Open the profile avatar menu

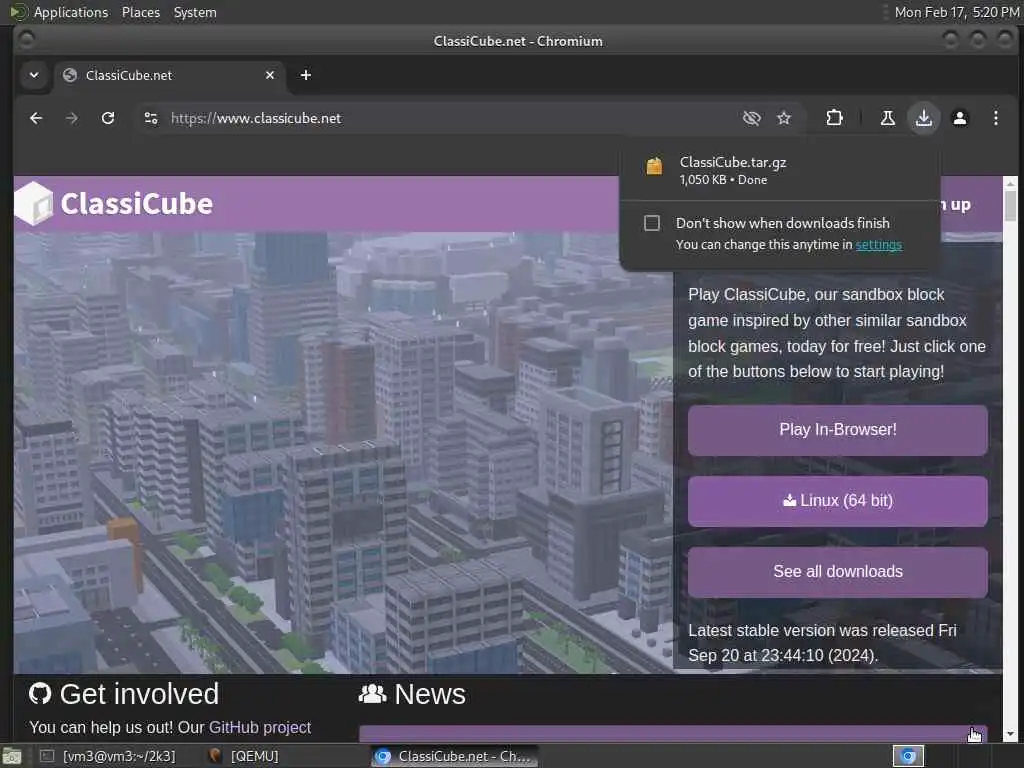959,118
